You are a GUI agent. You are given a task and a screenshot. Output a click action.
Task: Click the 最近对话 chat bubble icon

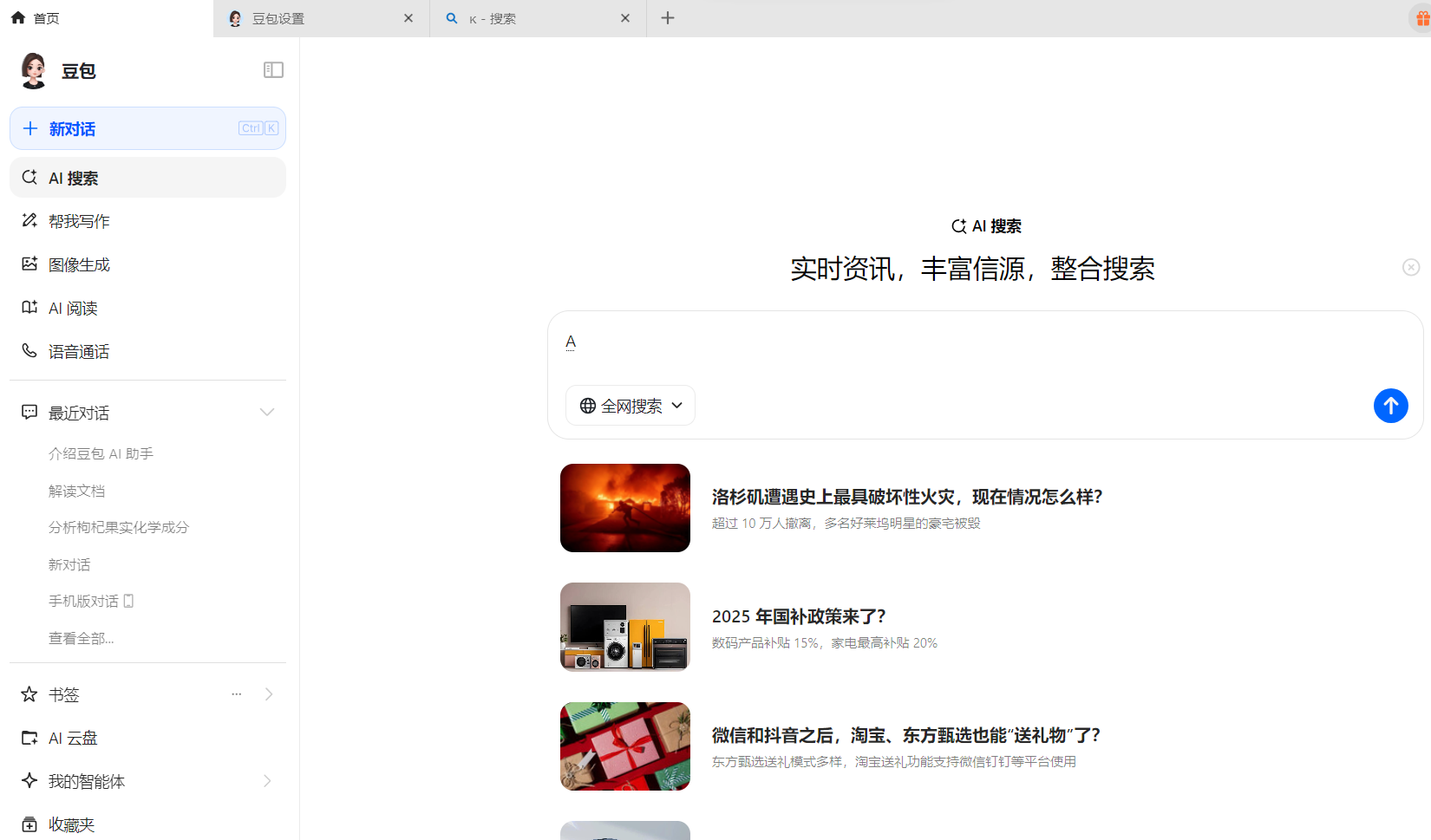(x=29, y=412)
